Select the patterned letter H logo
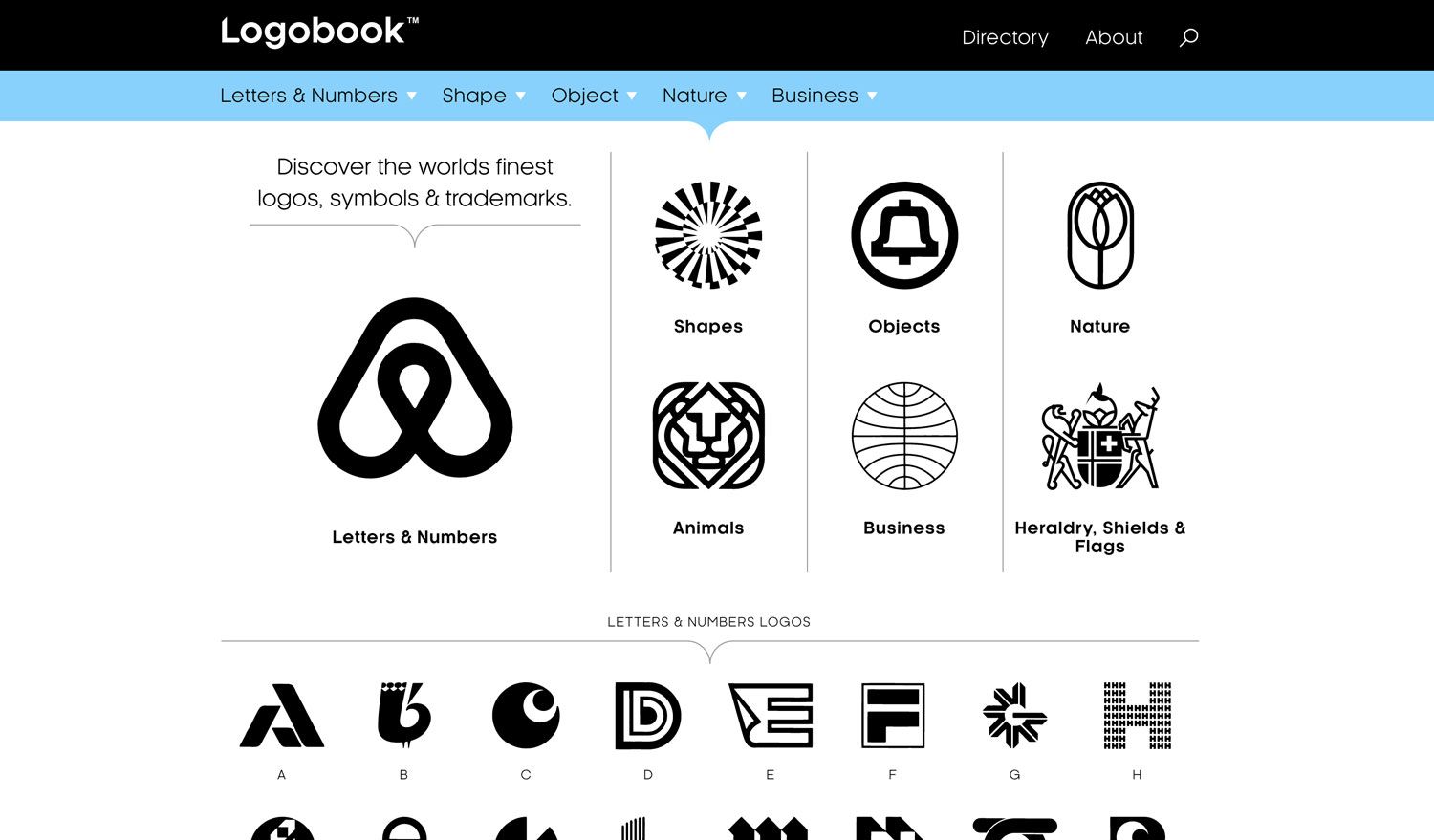This screenshot has height=840, width=1434. point(1138,715)
